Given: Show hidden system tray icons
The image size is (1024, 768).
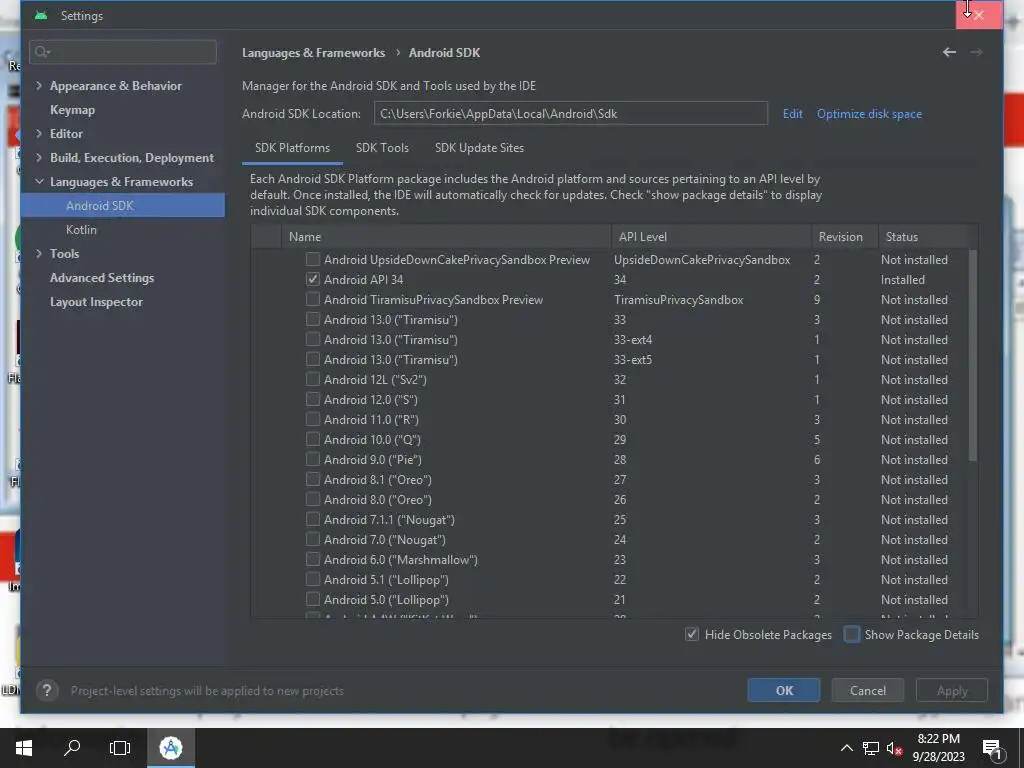Looking at the screenshot, I should coord(846,748).
